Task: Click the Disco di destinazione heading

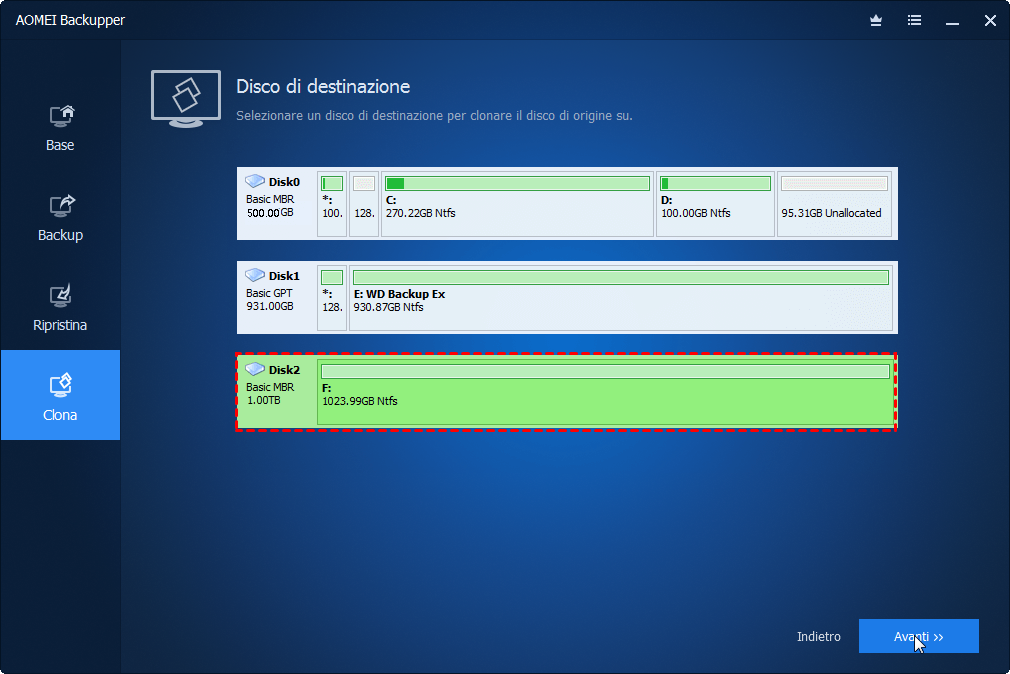Action: (x=323, y=86)
